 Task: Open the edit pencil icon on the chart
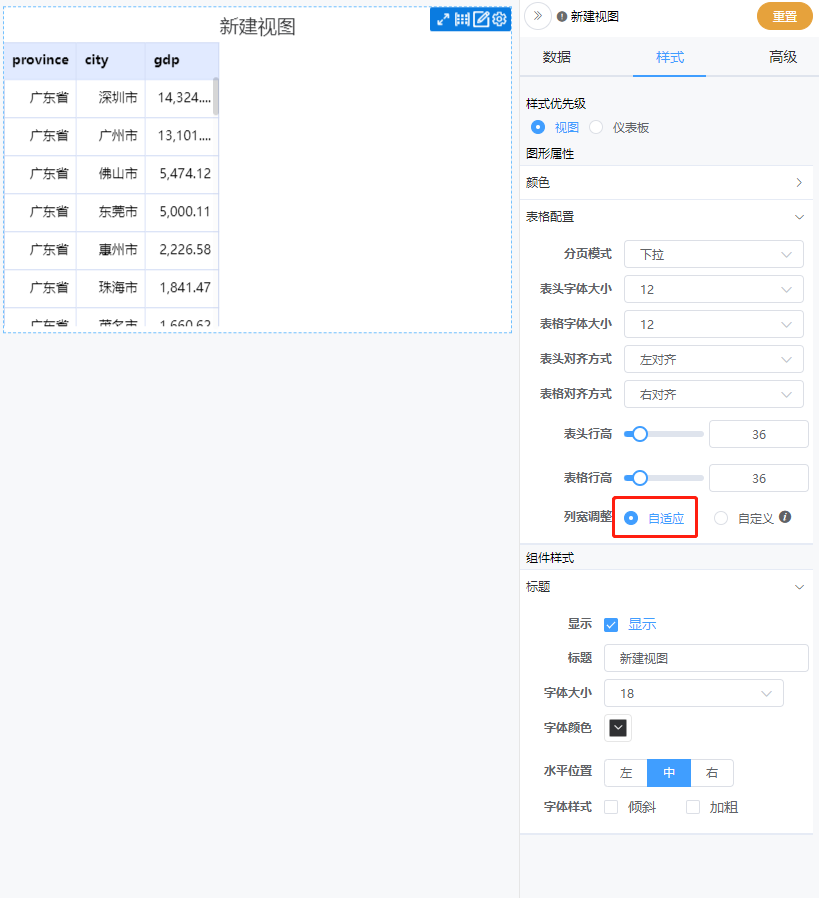click(x=481, y=18)
